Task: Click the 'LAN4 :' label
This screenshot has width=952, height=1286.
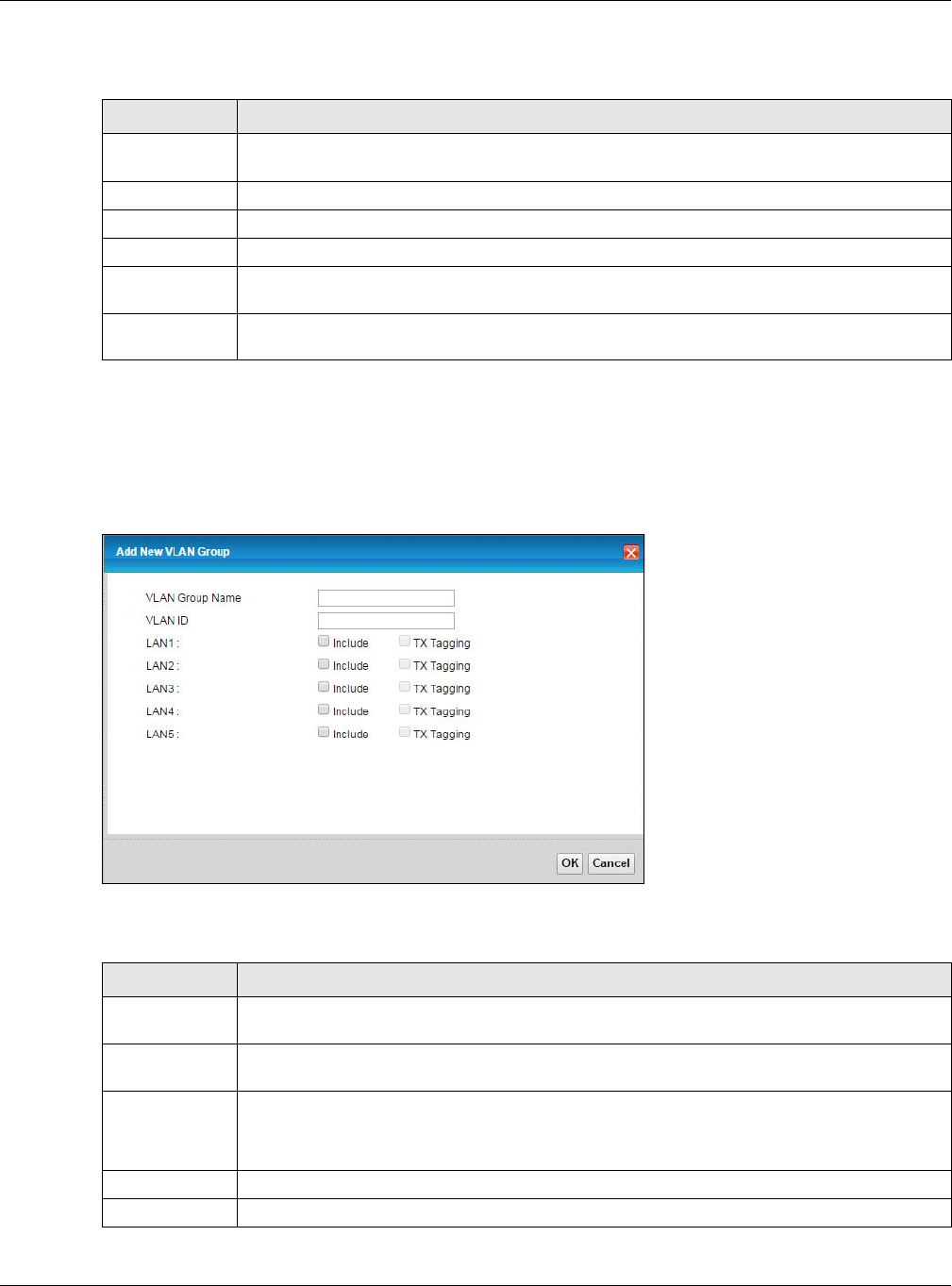Action: click(x=162, y=711)
